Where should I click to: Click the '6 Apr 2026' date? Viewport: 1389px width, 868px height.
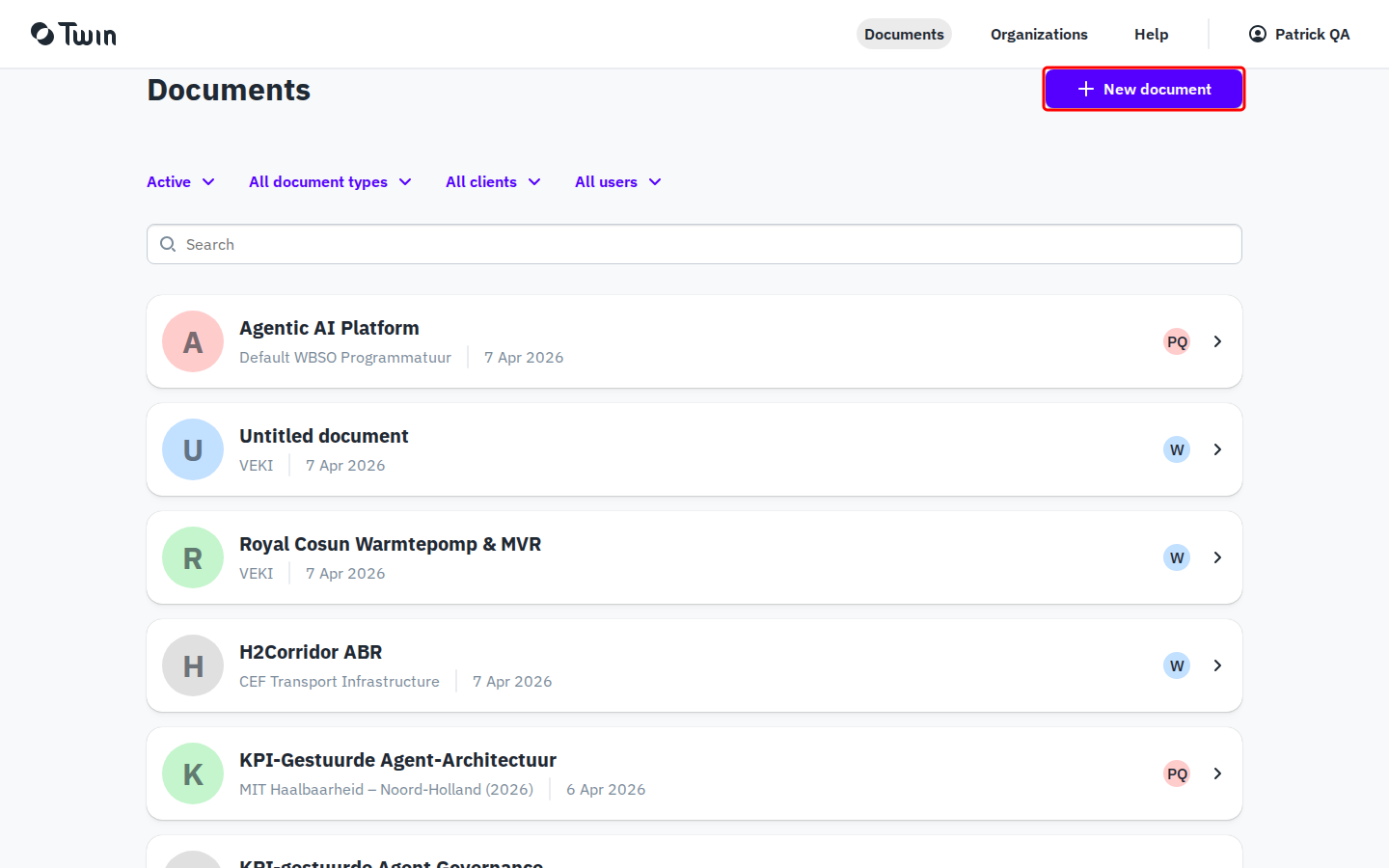[606, 789]
